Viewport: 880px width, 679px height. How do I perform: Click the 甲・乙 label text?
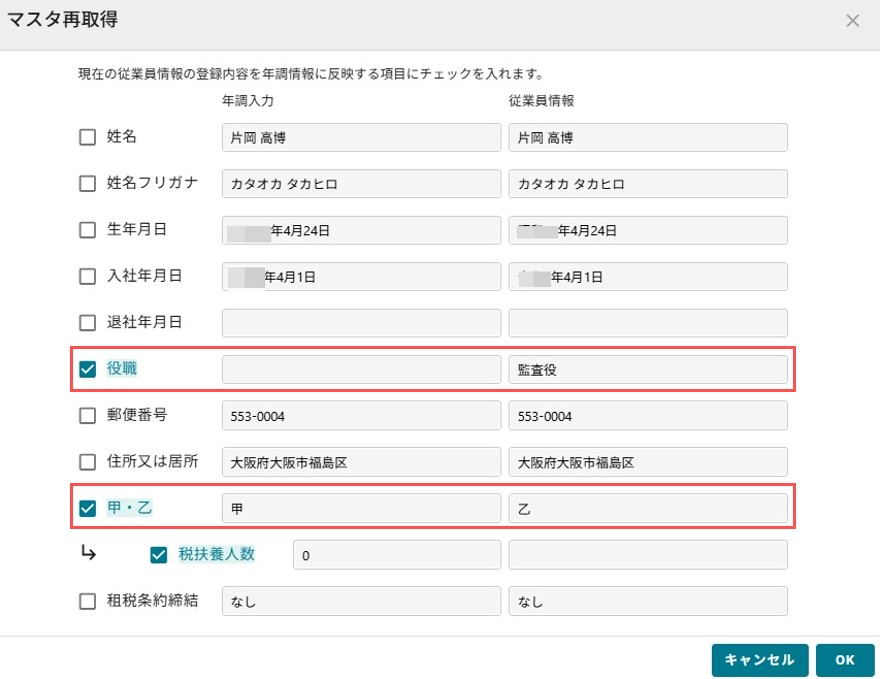pyautogui.click(x=130, y=508)
